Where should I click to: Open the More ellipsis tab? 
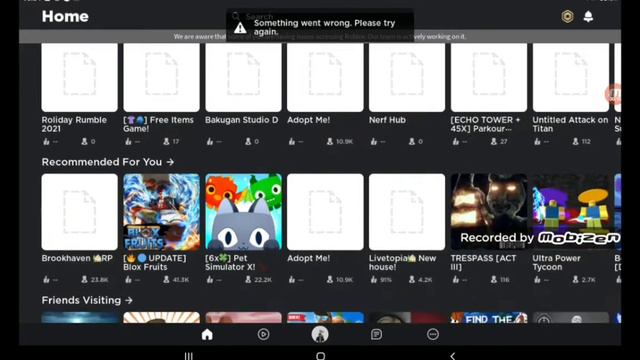(433, 335)
